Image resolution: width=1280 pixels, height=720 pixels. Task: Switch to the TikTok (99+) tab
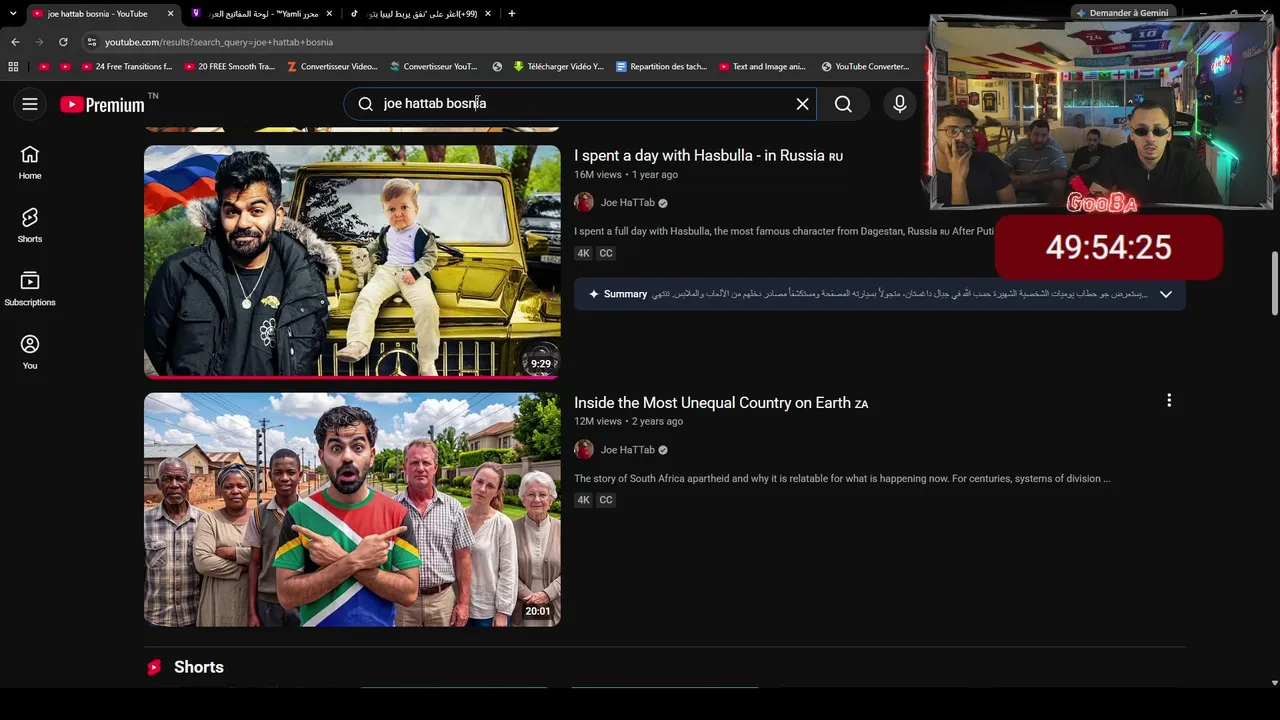click(x=421, y=14)
